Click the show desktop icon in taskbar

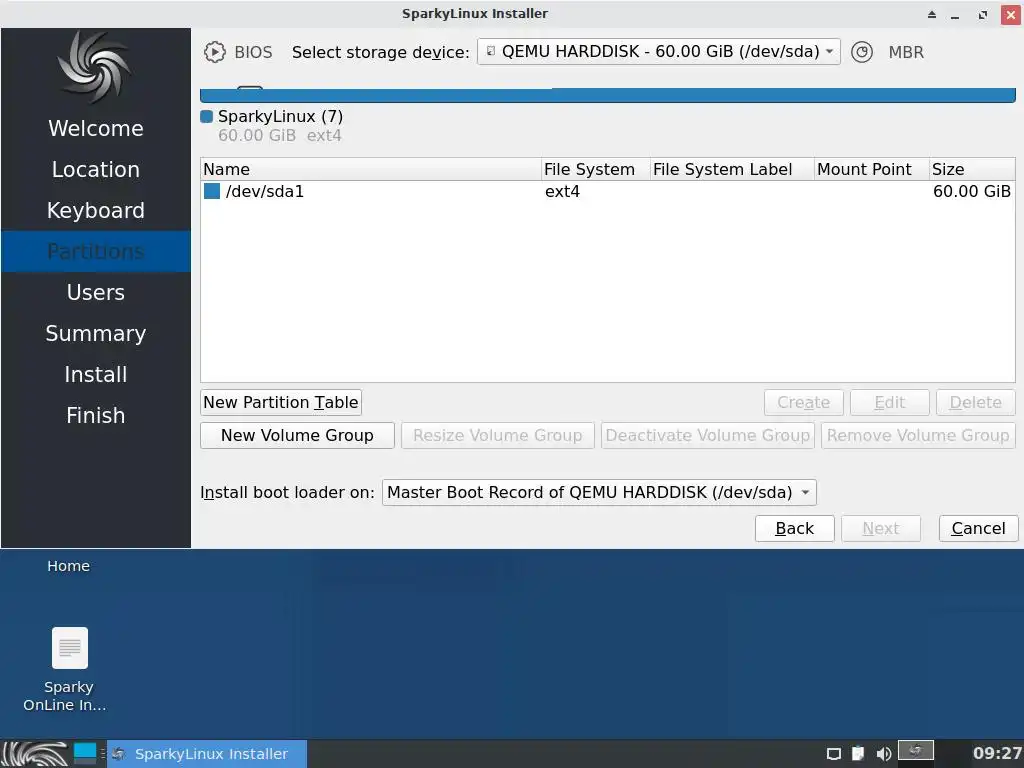(x=85, y=754)
